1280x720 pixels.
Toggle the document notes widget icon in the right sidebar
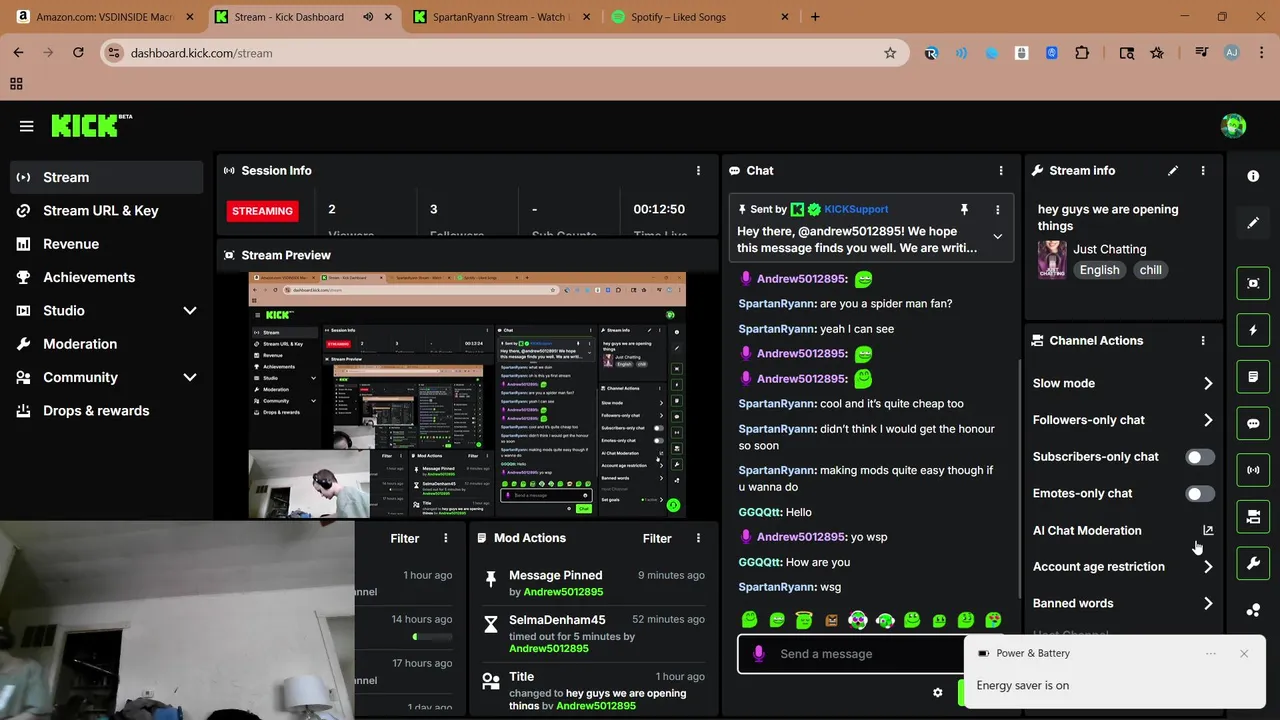1253,376
